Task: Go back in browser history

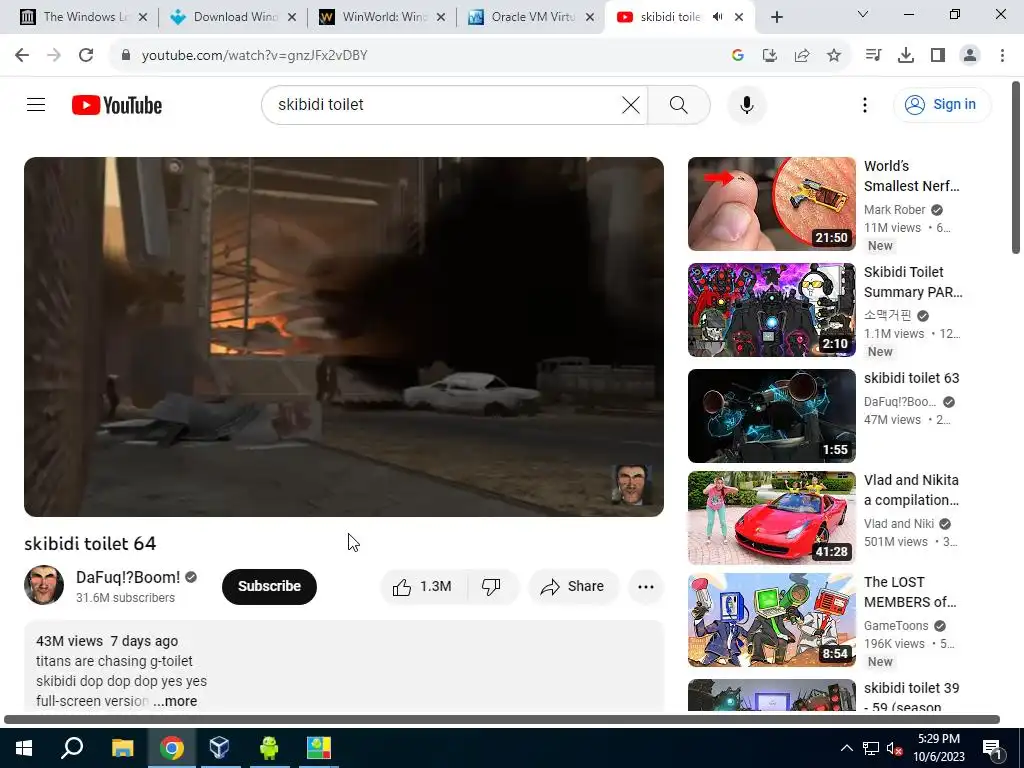Action: point(22,55)
